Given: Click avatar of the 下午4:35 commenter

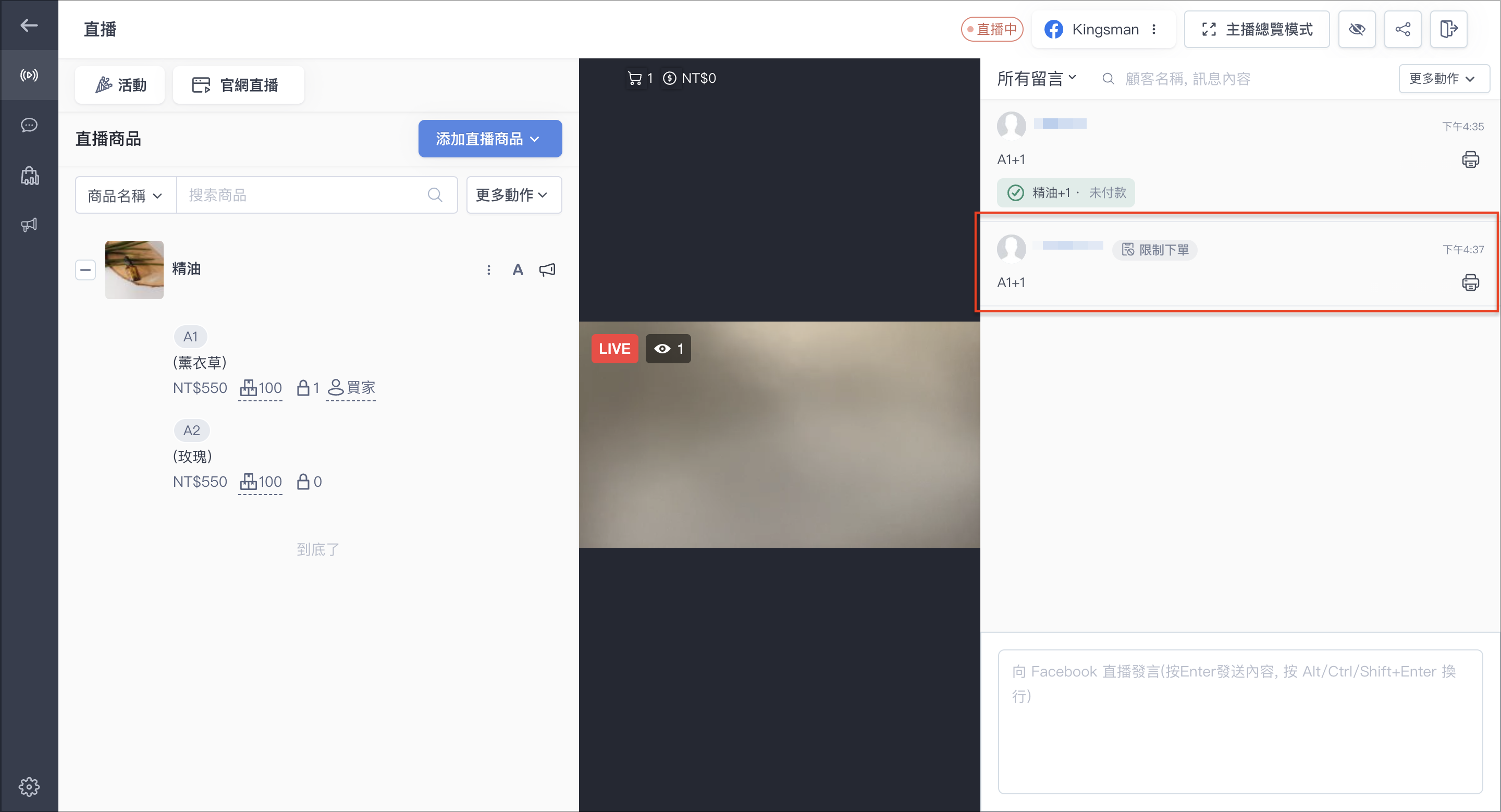Looking at the screenshot, I should coord(1011,126).
